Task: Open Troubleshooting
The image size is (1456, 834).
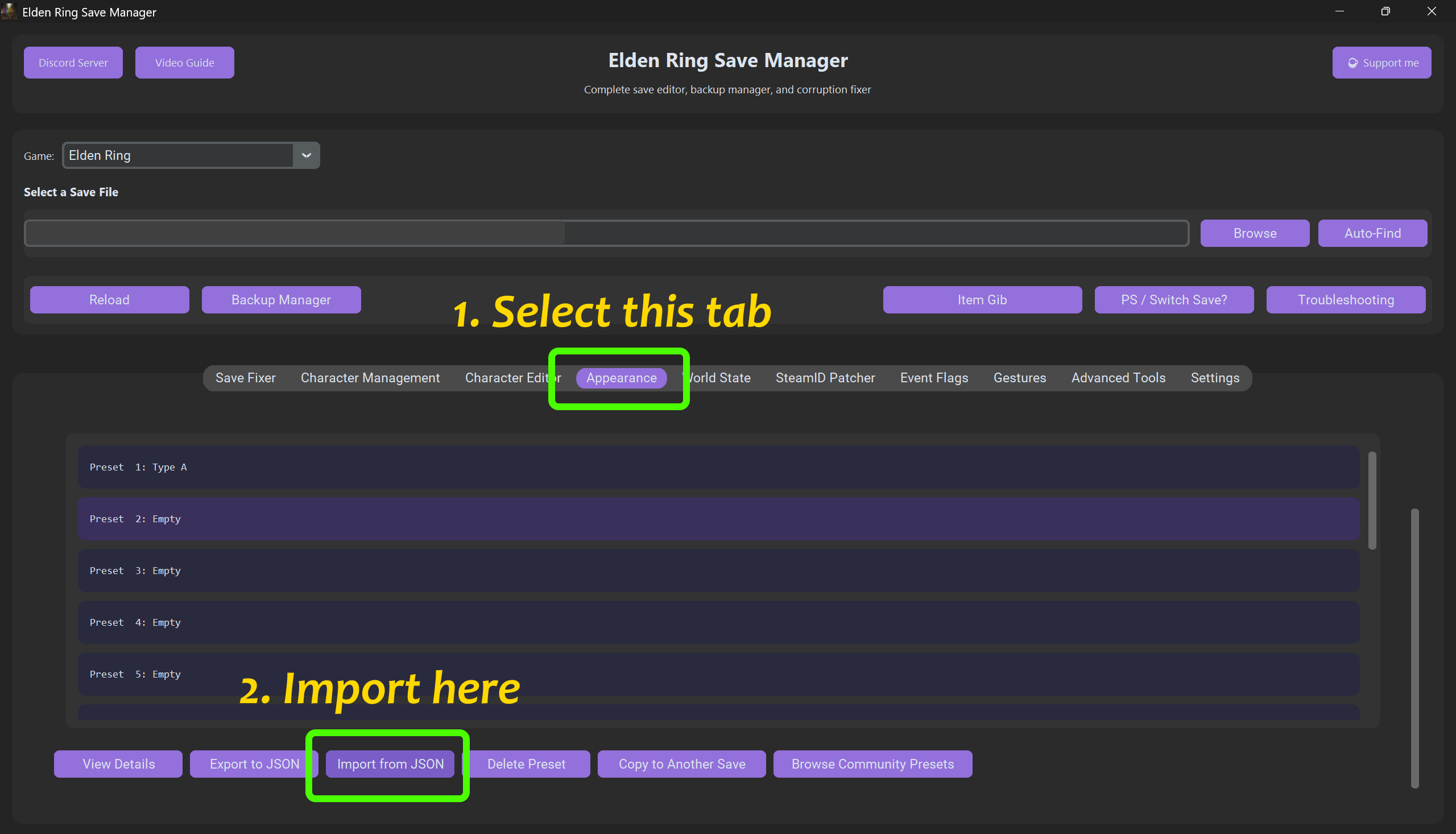Action: coord(1346,300)
